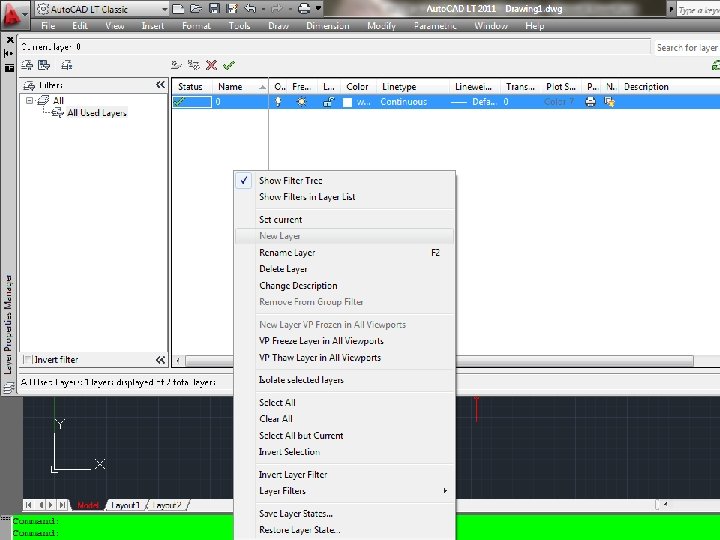The image size is (720, 540).
Task: Click the Undo arrow icon
Action: pos(250,9)
